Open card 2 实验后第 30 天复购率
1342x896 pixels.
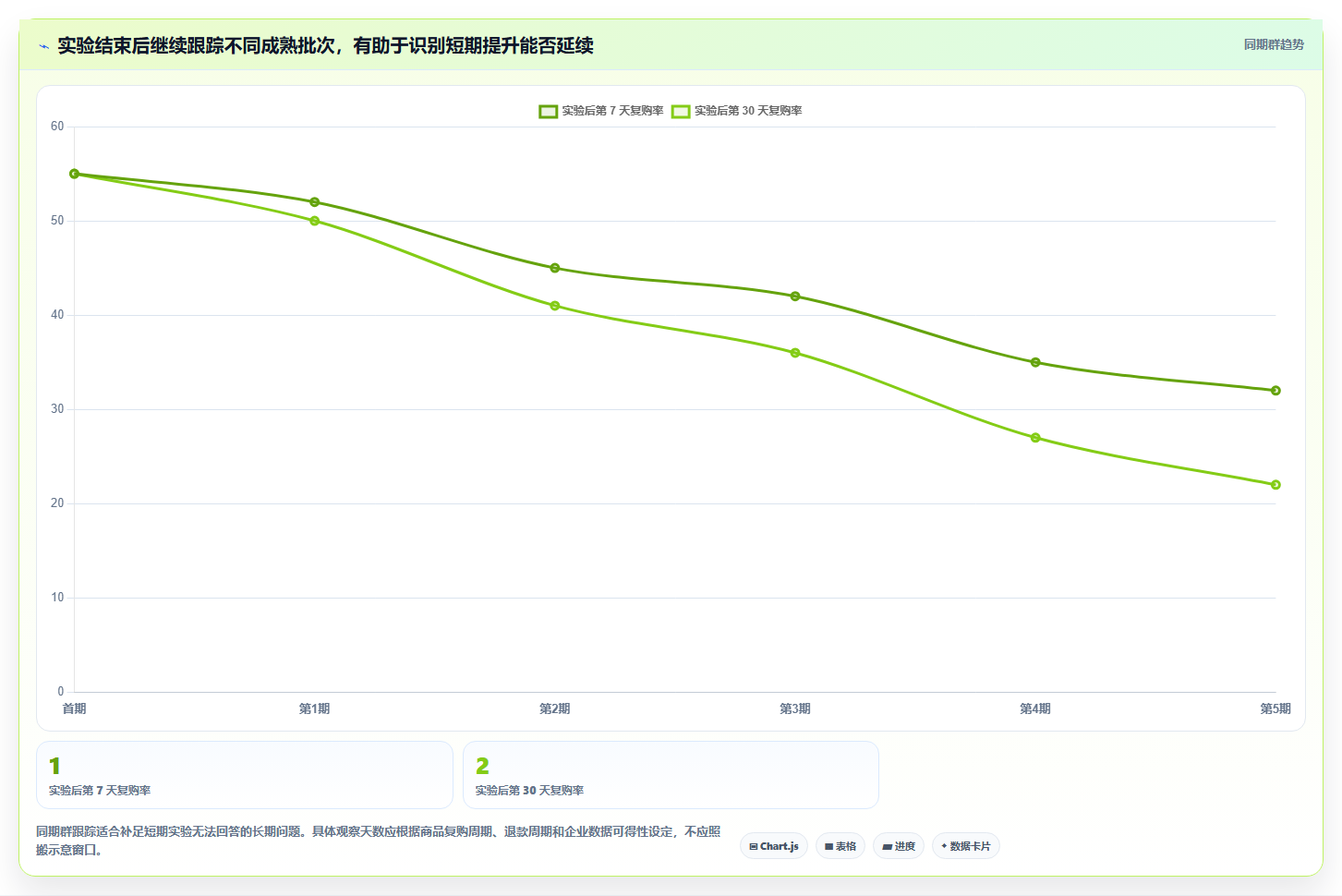[x=671, y=775]
